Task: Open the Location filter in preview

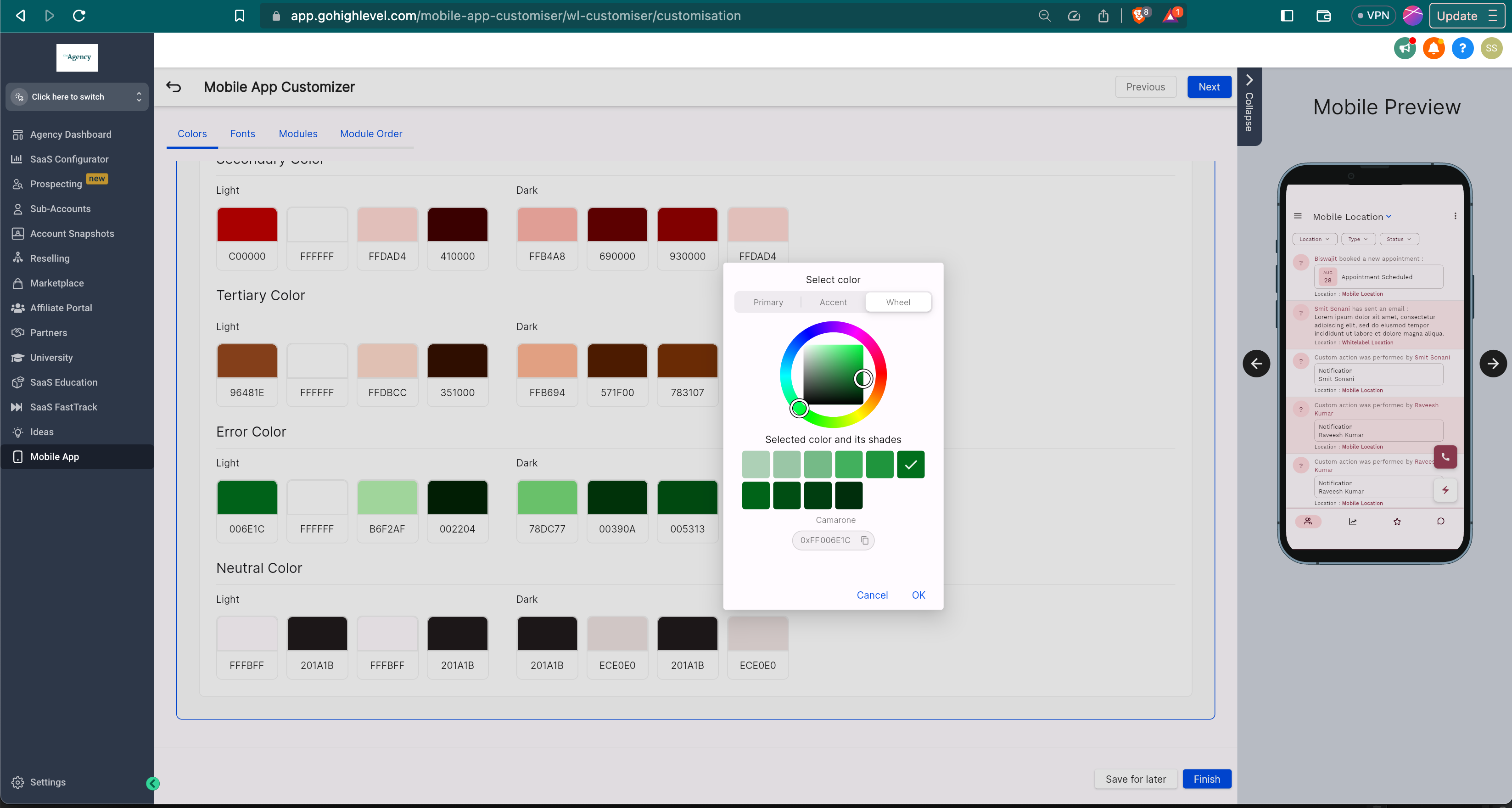Action: pyautogui.click(x=1314, y=239)
